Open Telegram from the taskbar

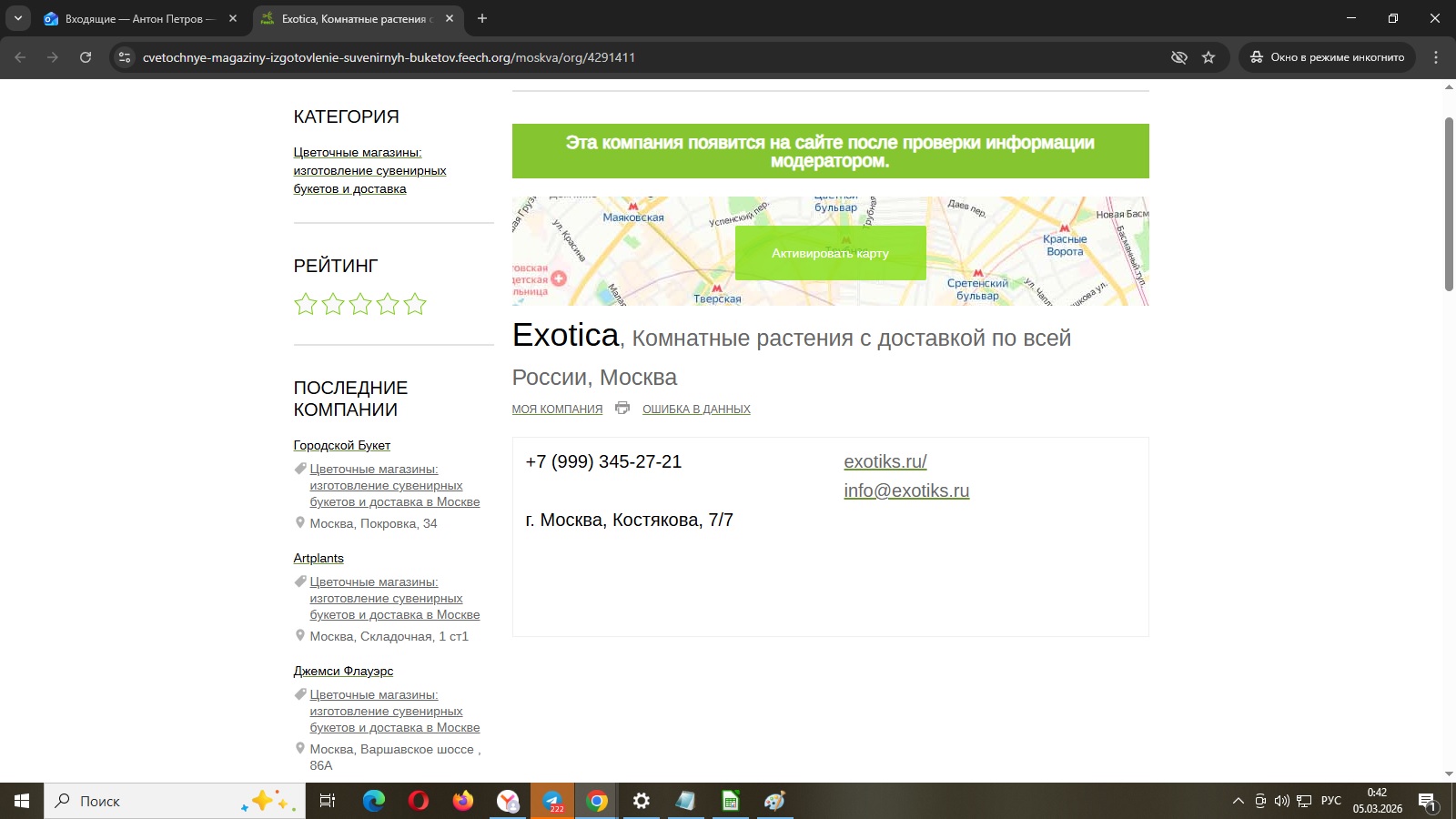552,801
